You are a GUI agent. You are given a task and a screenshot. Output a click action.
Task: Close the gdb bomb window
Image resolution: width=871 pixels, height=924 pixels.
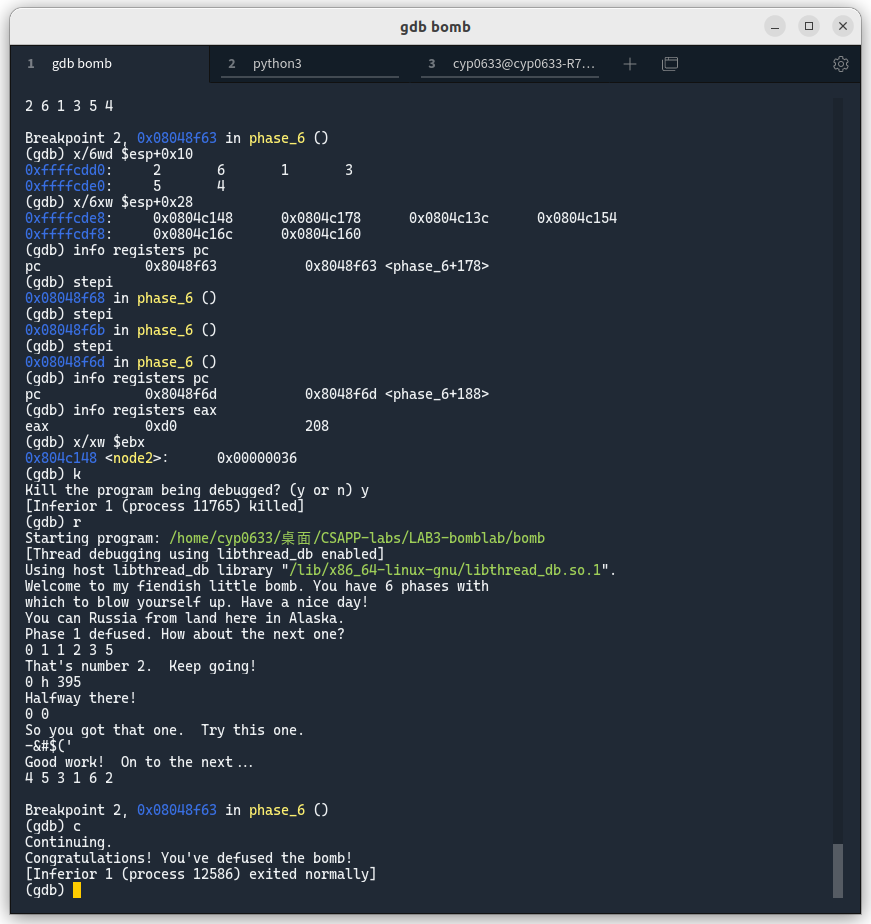click(843, 27)
